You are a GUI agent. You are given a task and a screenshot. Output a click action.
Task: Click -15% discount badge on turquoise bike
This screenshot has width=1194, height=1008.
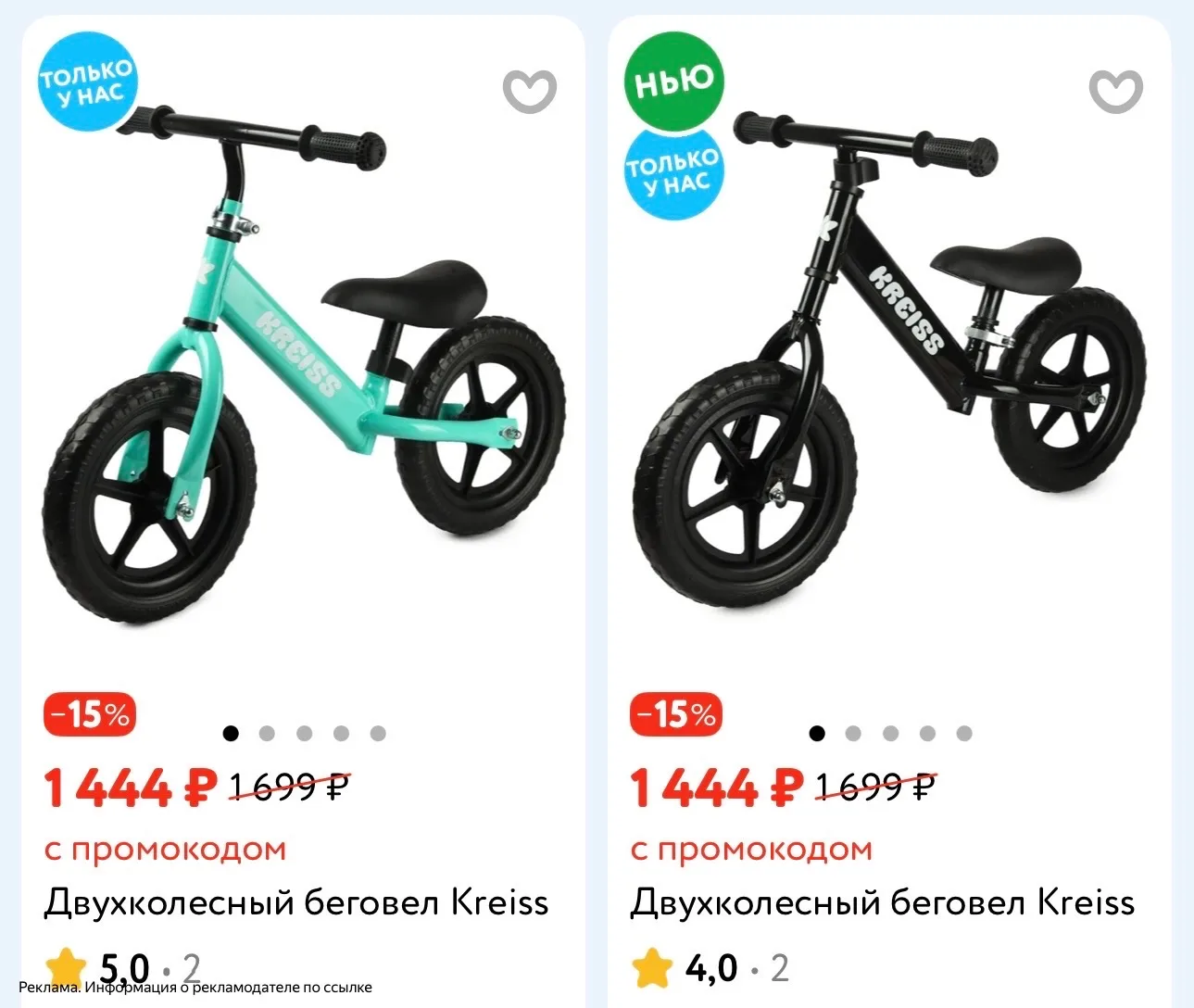pos(90,714)
